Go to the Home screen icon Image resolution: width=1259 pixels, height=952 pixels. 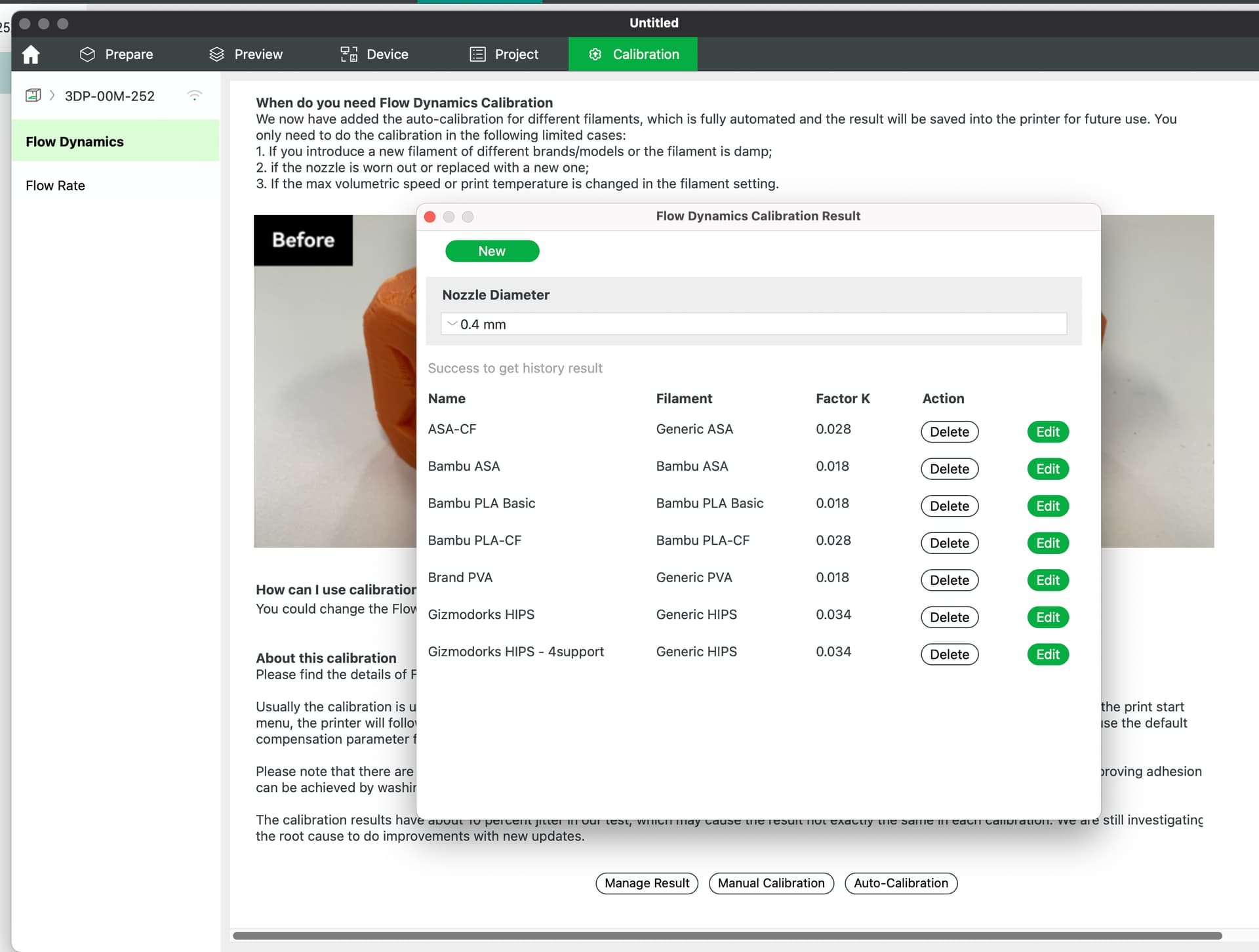point(31,54)
